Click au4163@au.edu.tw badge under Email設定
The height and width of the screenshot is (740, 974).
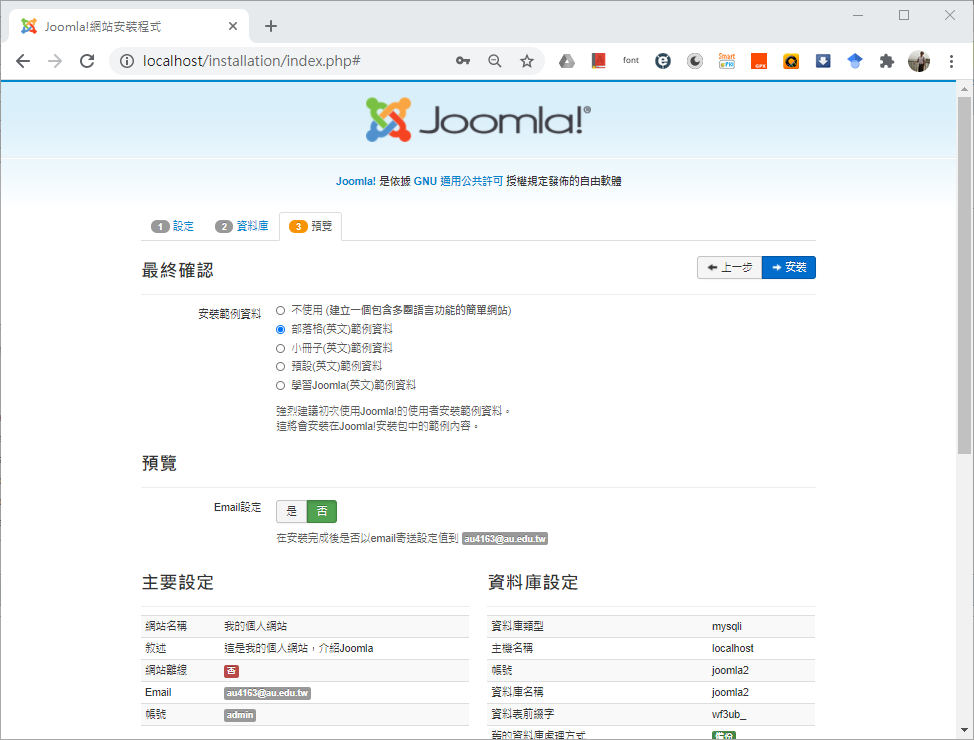pos(505,539)
